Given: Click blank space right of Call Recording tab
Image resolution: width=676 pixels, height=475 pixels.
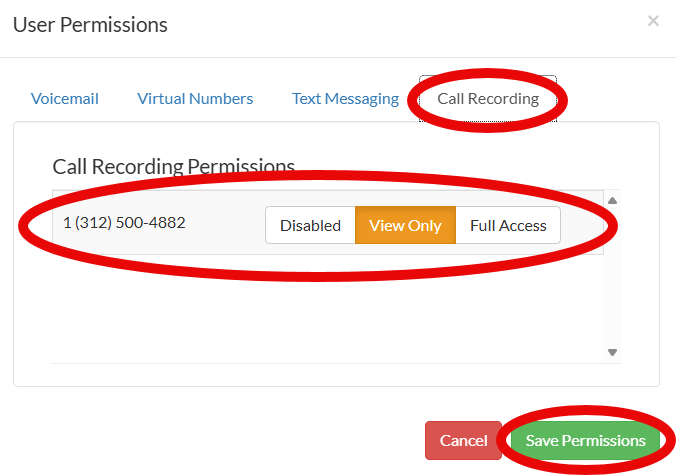Looking at the screenshot, I should [610, 99].
